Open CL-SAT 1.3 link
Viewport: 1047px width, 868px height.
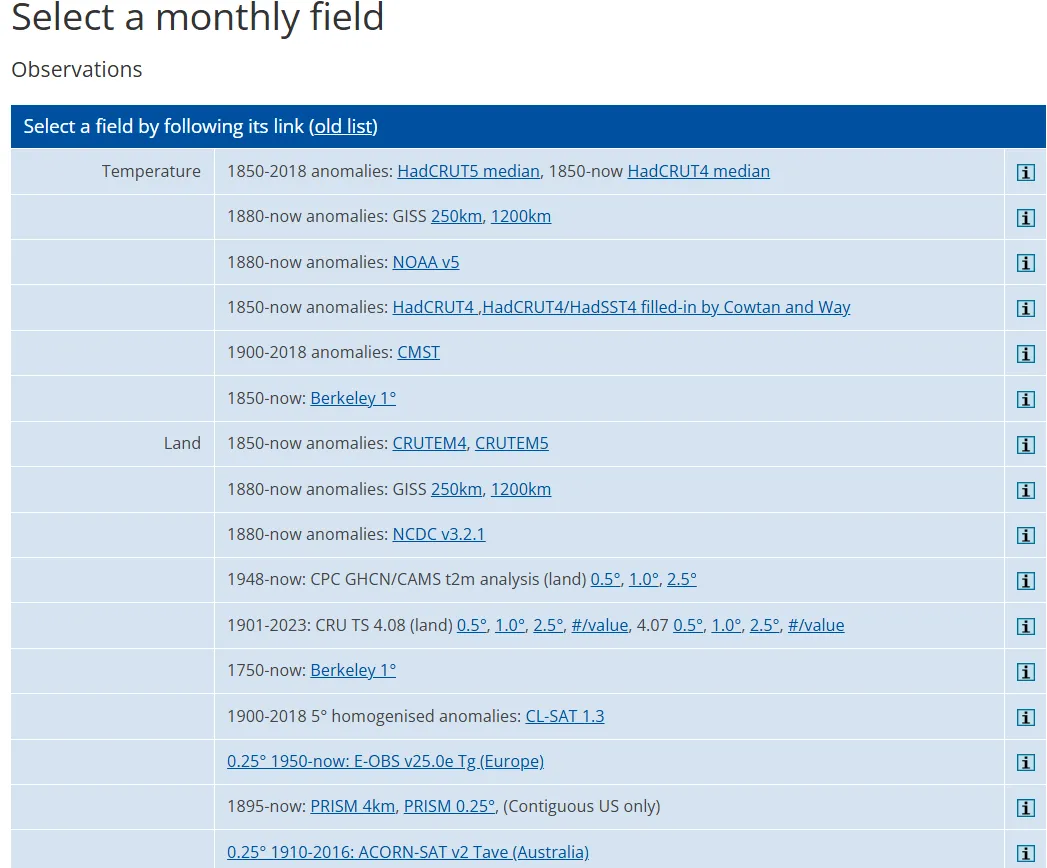point(565,716)
